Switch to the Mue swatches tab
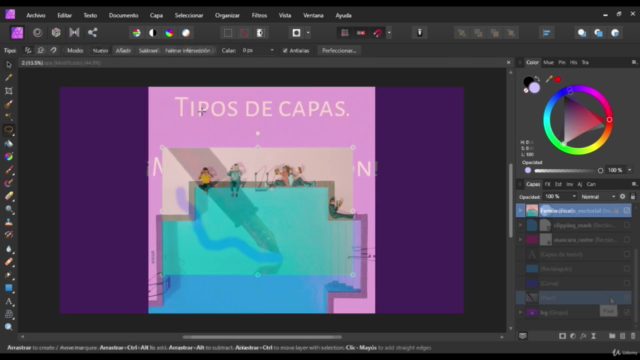The height and width of the screenshot is (360, 640). (548, 62)
